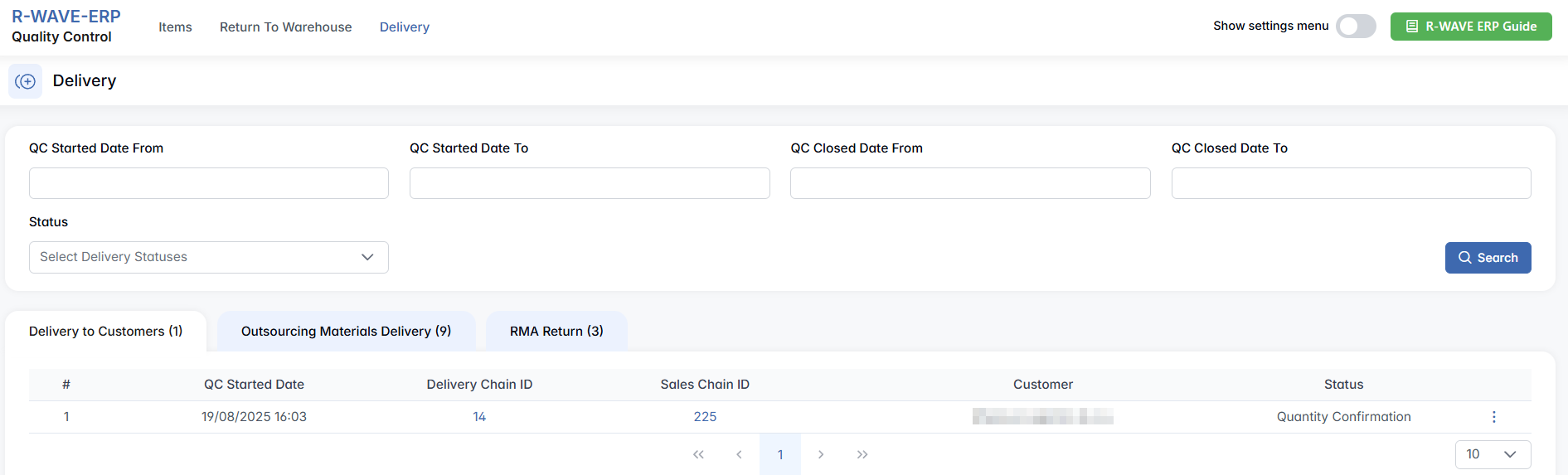The image size is (1568, 475).
Task: Open the row actions three-dot menu
Action: click(1493, 417)
